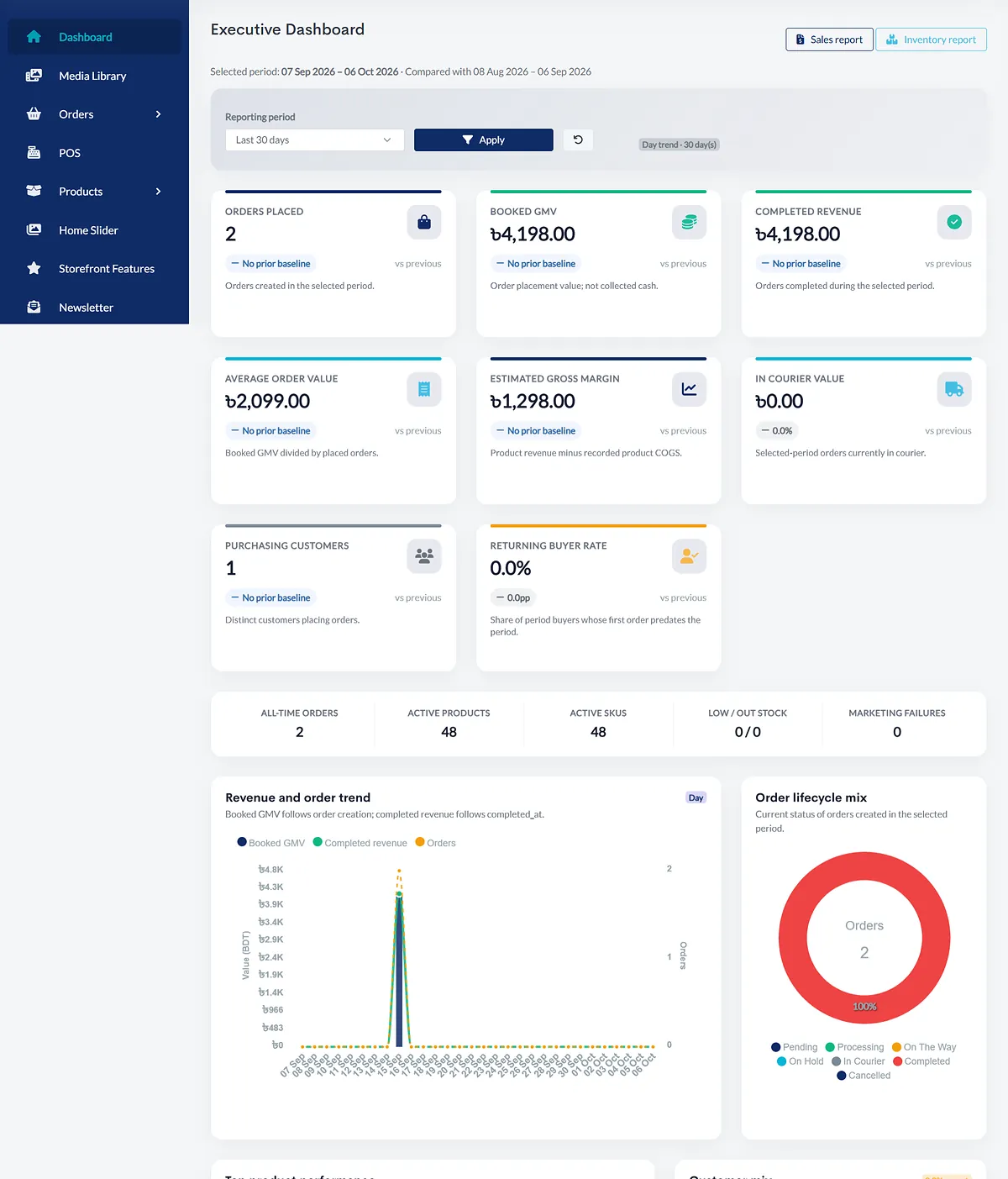This screenshot has height=1179, width=1008.
Task: Expand the Orders submenu chevron
Action: pyautogui.click(x=158, y=114)
